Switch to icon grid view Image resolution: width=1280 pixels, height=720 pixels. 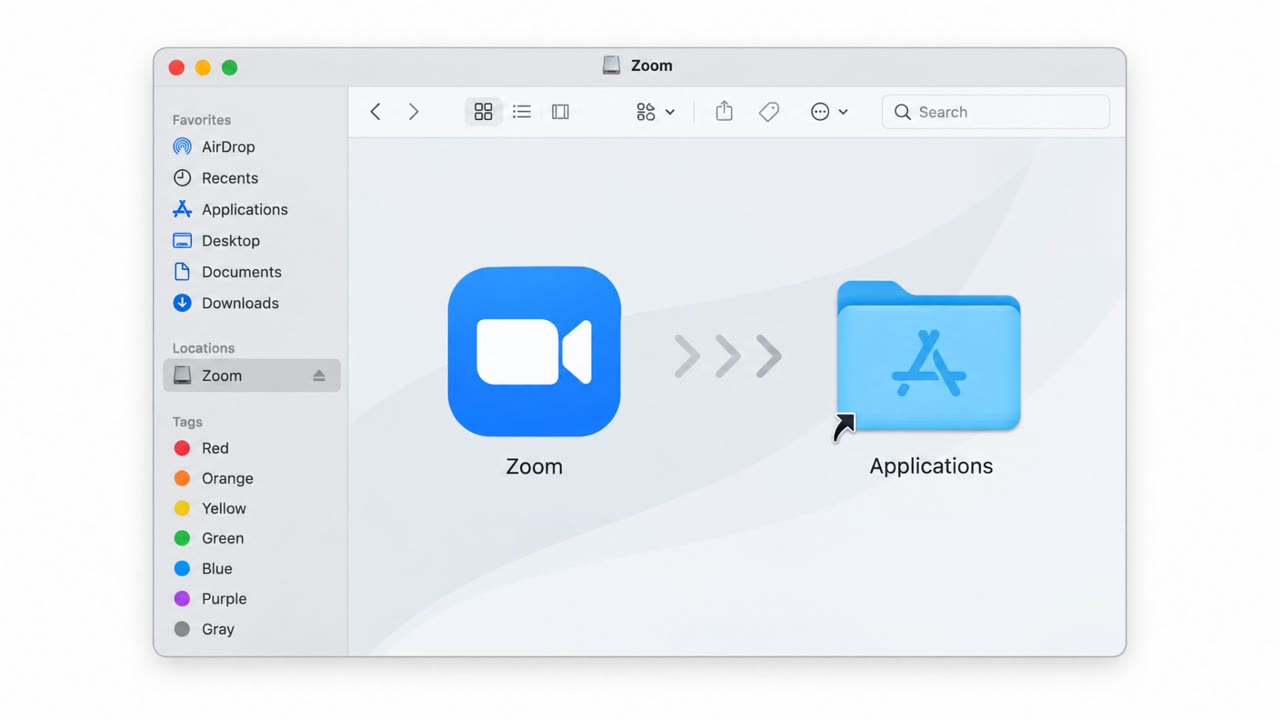[483, 112]
